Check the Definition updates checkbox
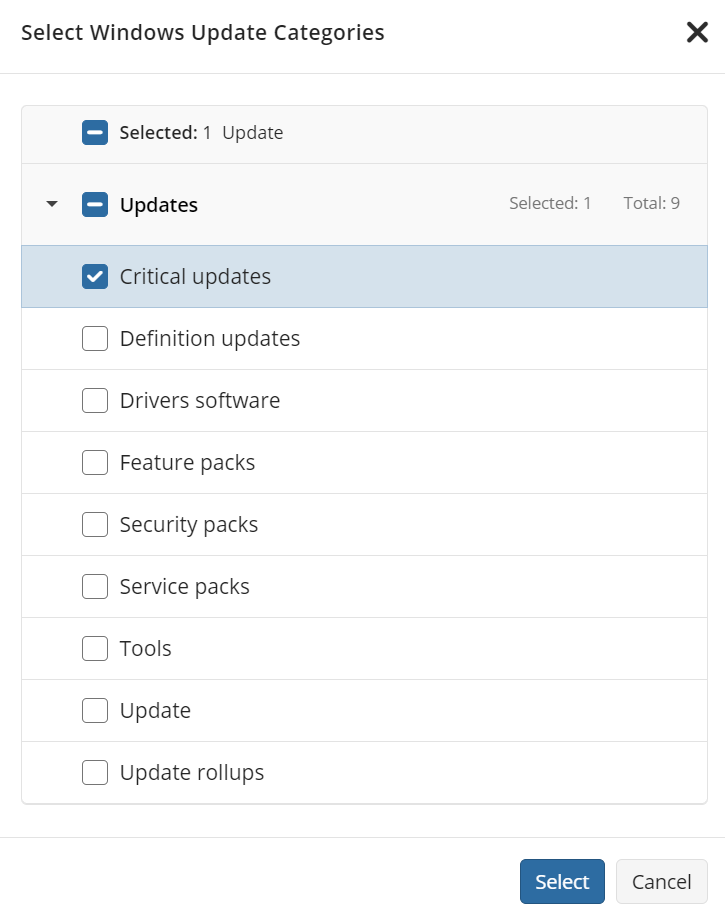Image resolution: width=725 pixels, height=912 pixels. pos(95,339)
